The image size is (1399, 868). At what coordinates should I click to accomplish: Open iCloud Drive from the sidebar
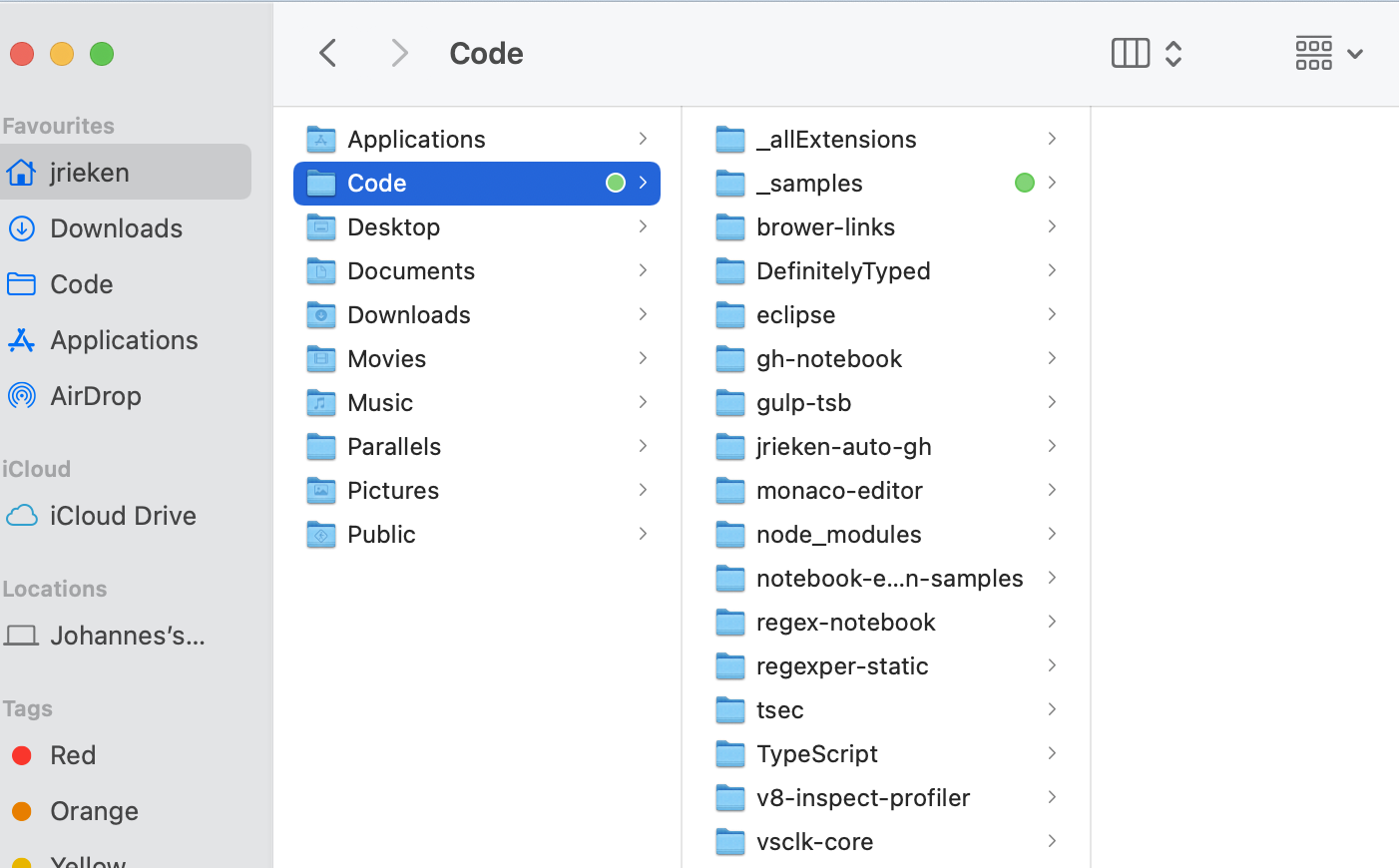(x=122, y=516)
